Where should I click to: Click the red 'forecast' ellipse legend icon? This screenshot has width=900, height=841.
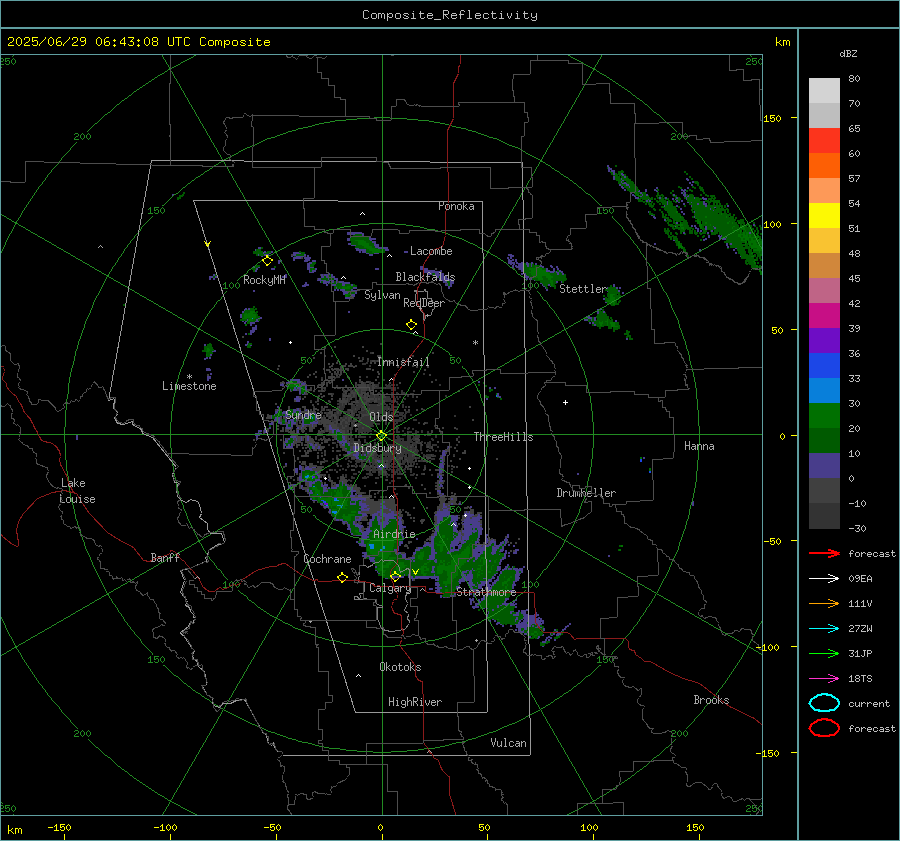point(824,728)
